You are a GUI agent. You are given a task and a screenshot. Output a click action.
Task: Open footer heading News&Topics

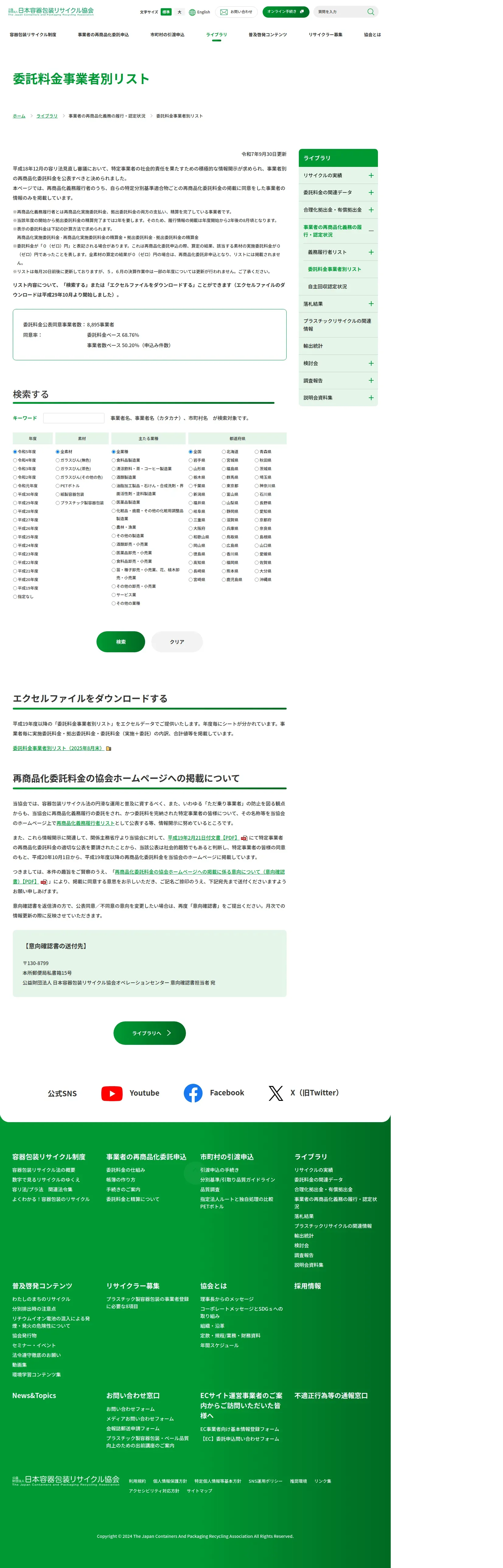point(34,1396)
